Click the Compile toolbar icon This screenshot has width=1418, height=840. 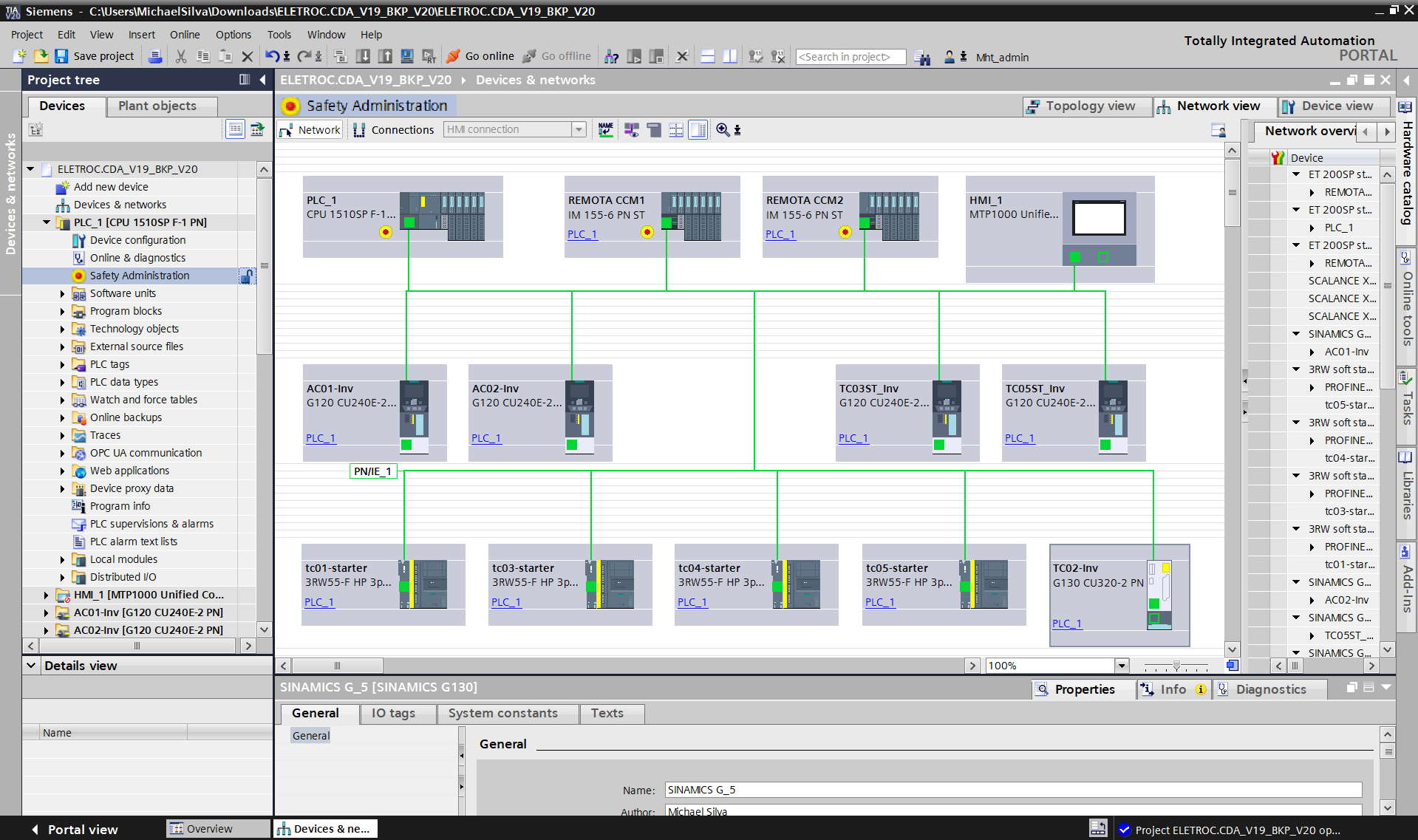pos(341,56)
